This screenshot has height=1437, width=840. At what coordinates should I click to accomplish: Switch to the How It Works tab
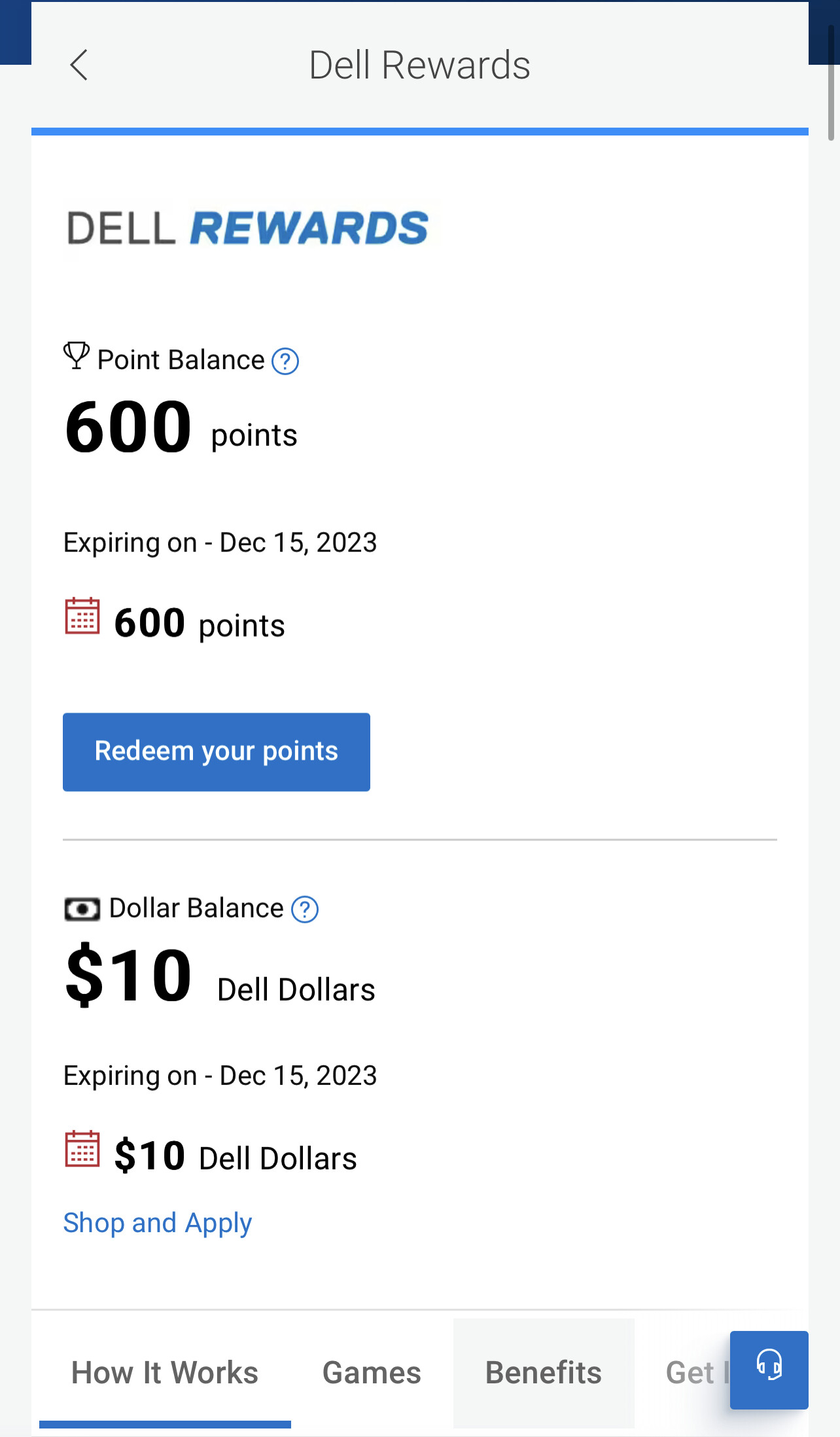165,1372
